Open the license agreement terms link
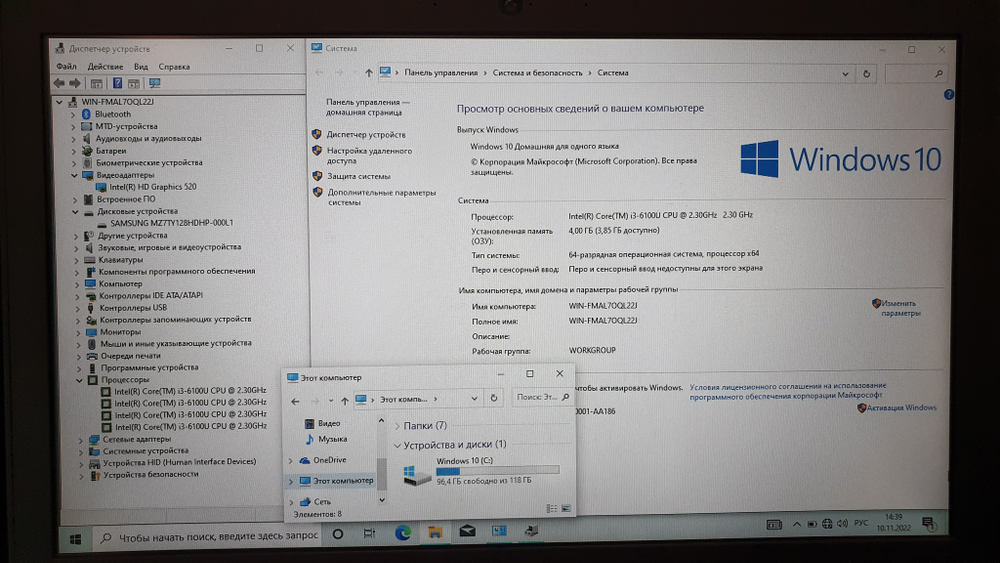 [x=788, y=390]
